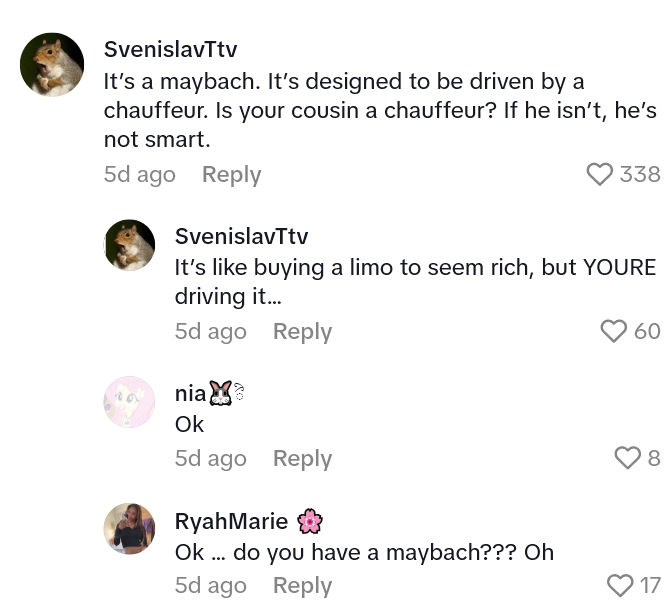Open nia's username link

click(190, 394)
